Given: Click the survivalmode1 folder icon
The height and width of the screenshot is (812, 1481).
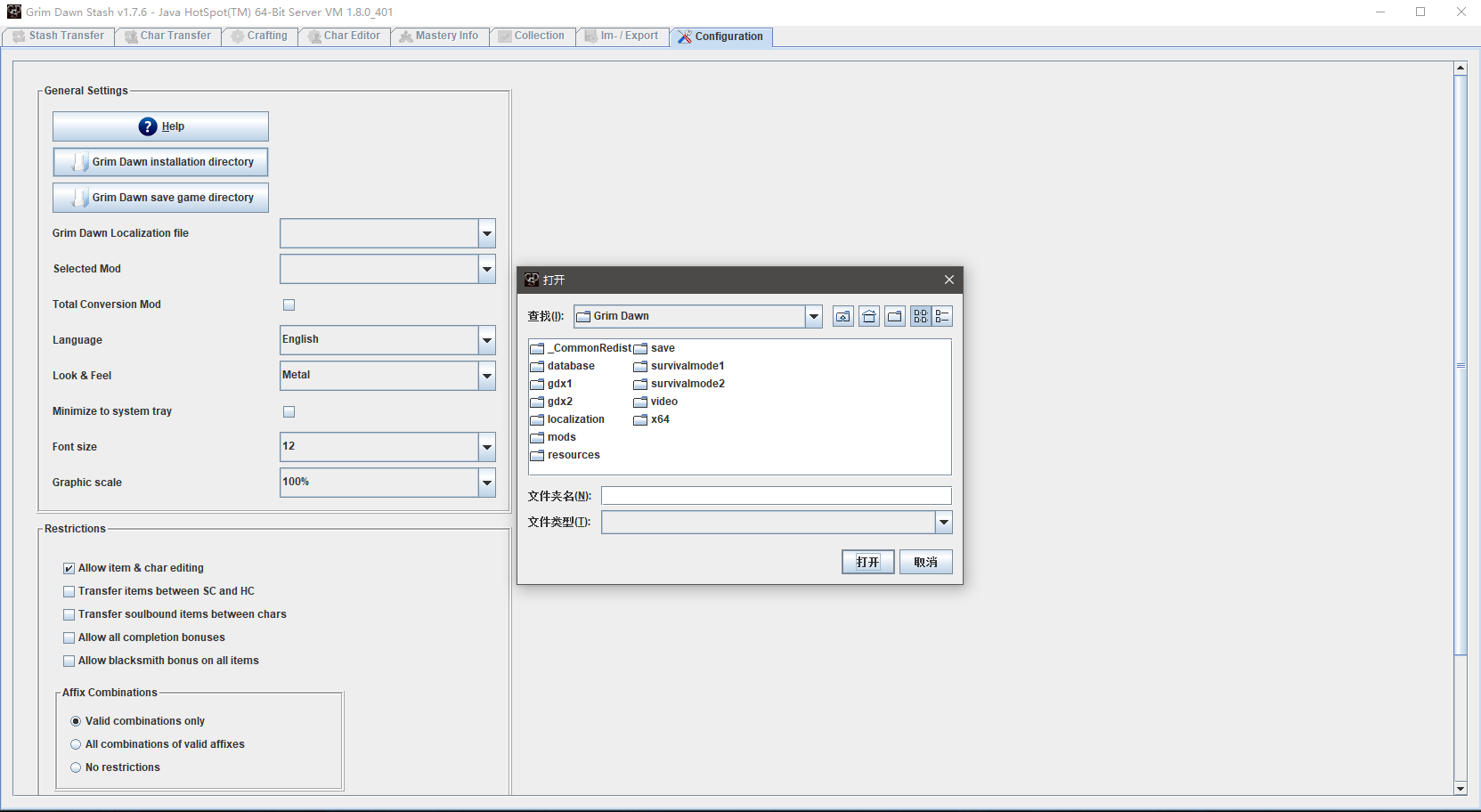Looking at the screenshot, I should 640,367.
